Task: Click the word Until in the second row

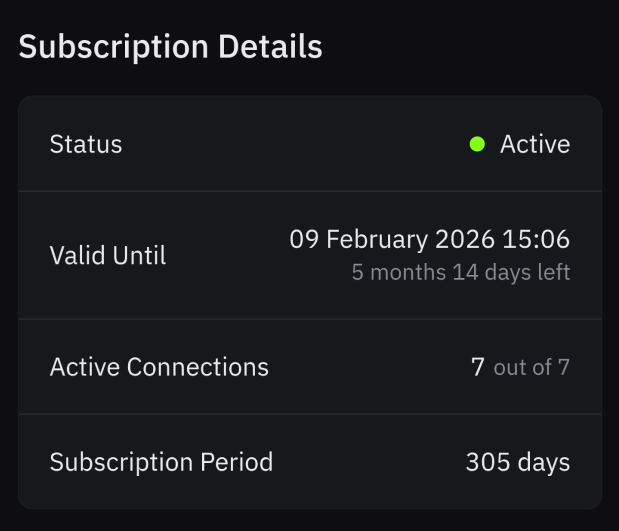Action: pos(137,255)
